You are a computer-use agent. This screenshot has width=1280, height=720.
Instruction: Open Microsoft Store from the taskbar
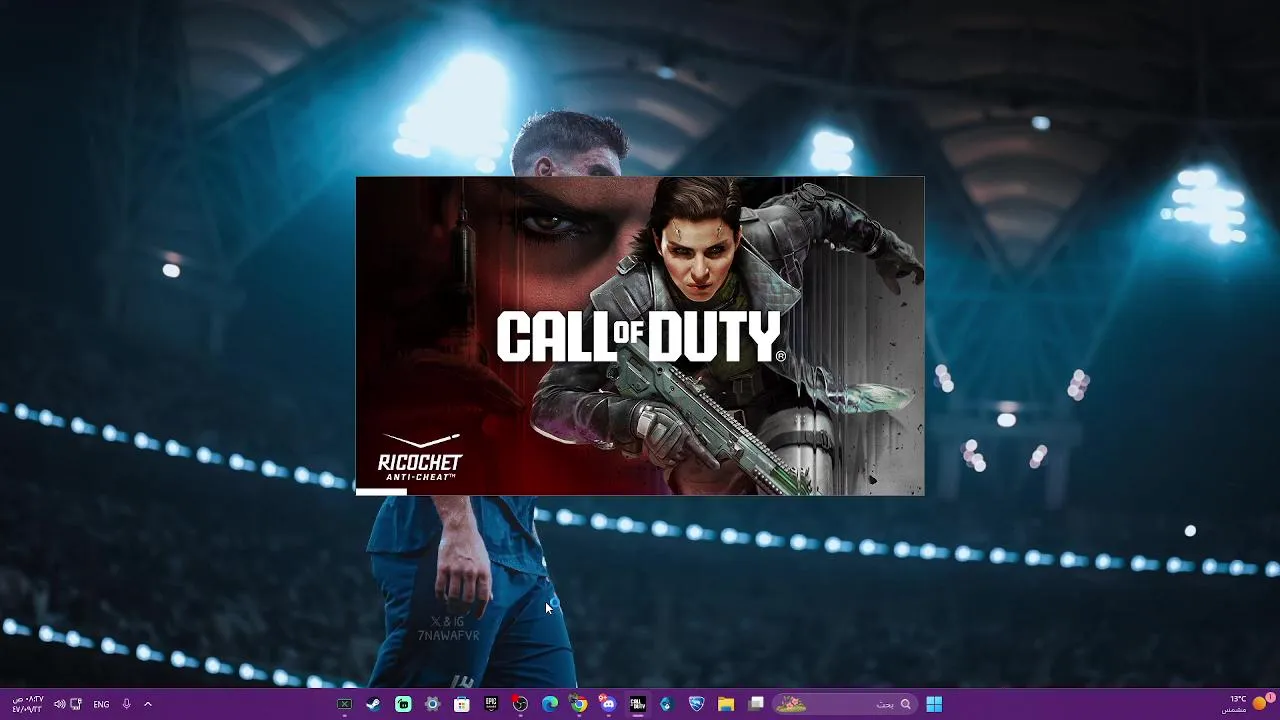click(461, 704)
